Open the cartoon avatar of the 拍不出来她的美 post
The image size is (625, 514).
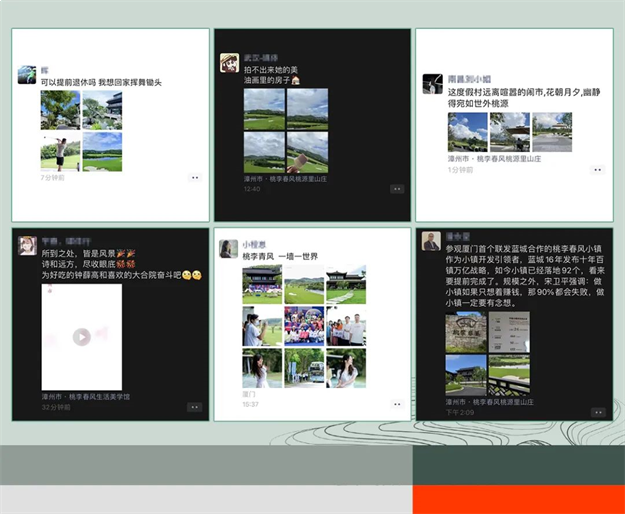[x=230, y=63]
